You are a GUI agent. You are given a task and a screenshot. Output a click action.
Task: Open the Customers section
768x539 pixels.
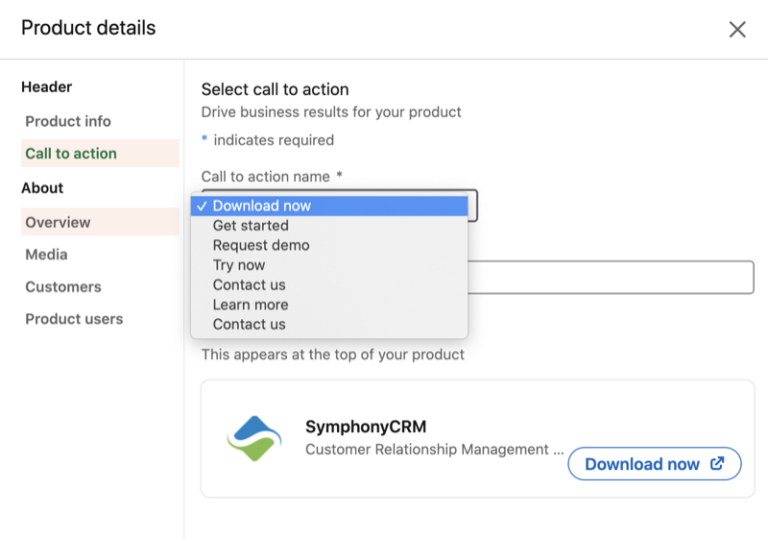click(x=63, y=286)
